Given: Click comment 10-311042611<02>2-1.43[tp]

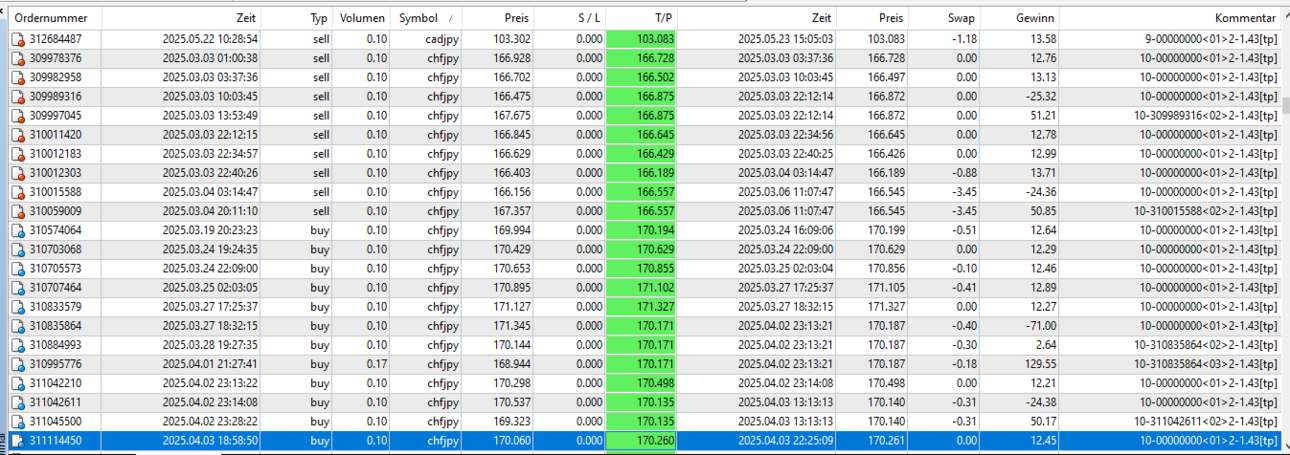Looking at the screenshot, I should point(1205,421).
